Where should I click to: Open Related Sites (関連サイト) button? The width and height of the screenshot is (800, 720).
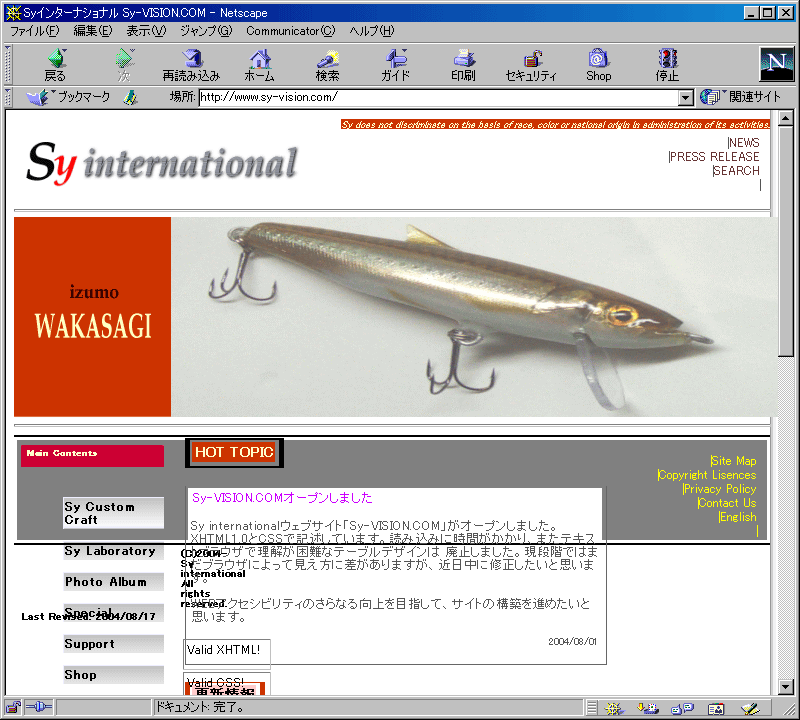click(740, 96)
